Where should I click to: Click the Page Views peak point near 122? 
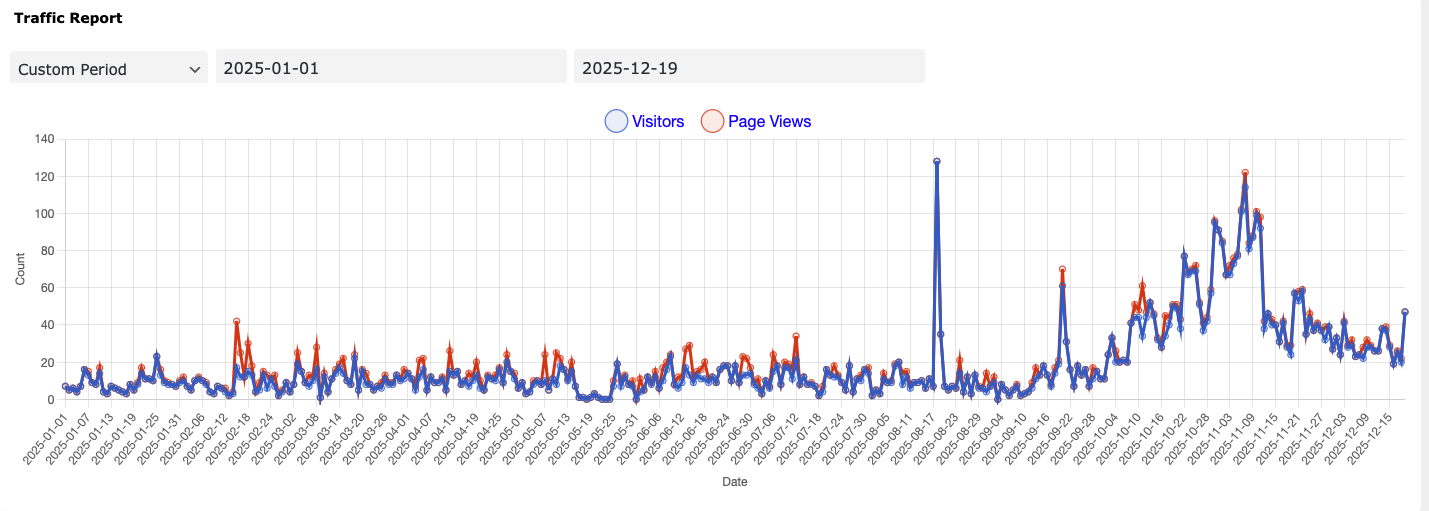click(x=1245, y=173)
